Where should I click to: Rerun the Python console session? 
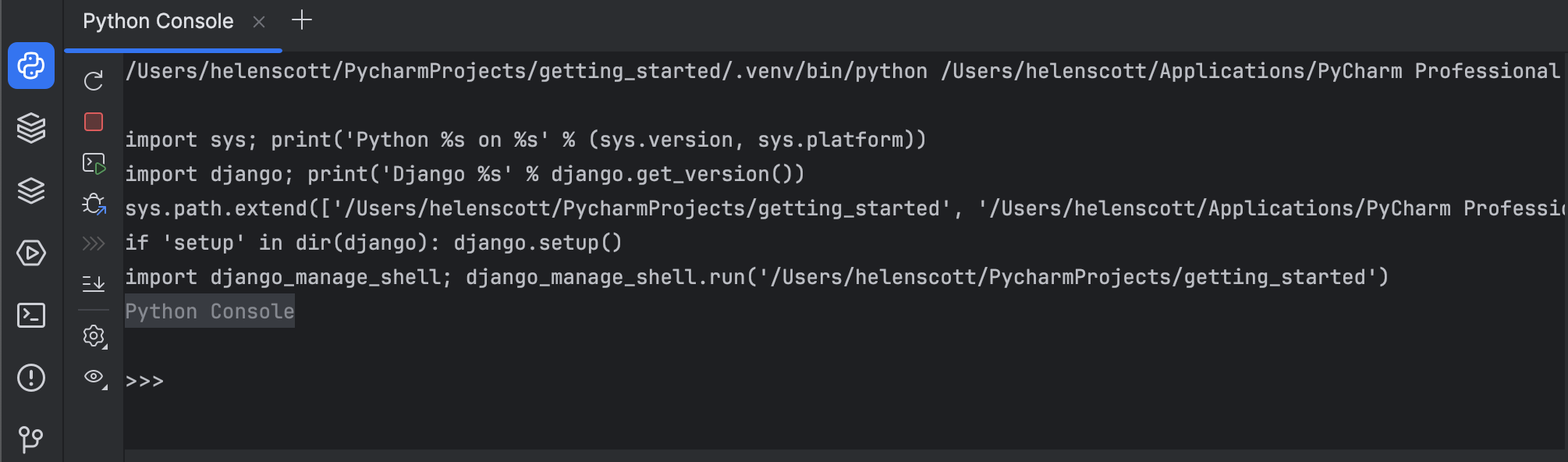pos(94,79)
